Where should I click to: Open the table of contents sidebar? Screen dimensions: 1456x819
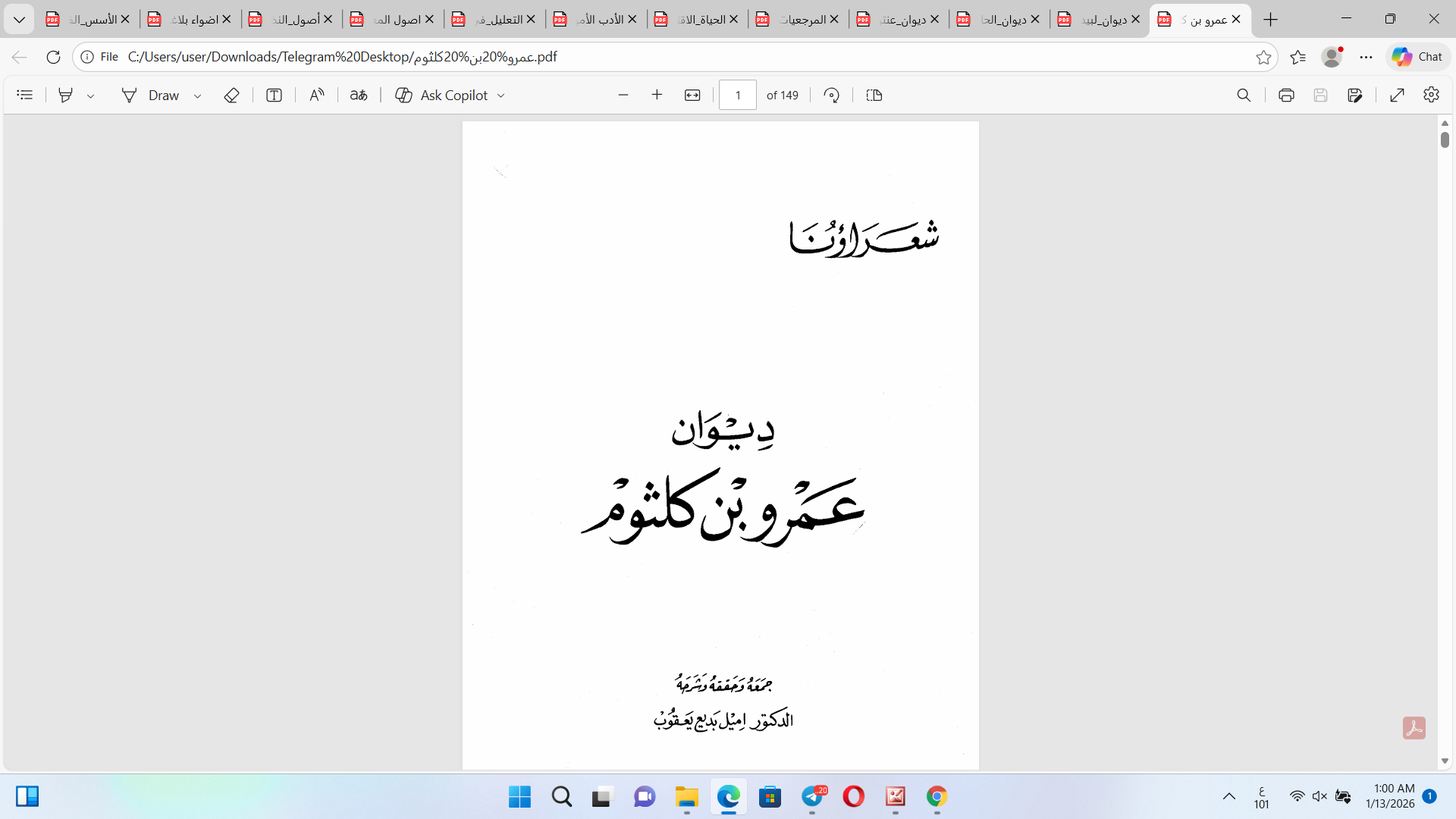(x=25, y=95)
